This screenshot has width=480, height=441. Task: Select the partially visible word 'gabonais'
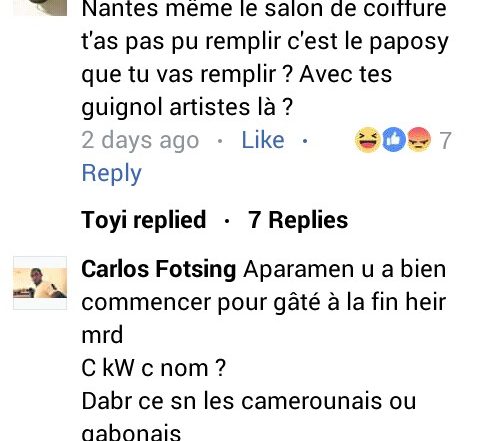[x=131, y=432]
